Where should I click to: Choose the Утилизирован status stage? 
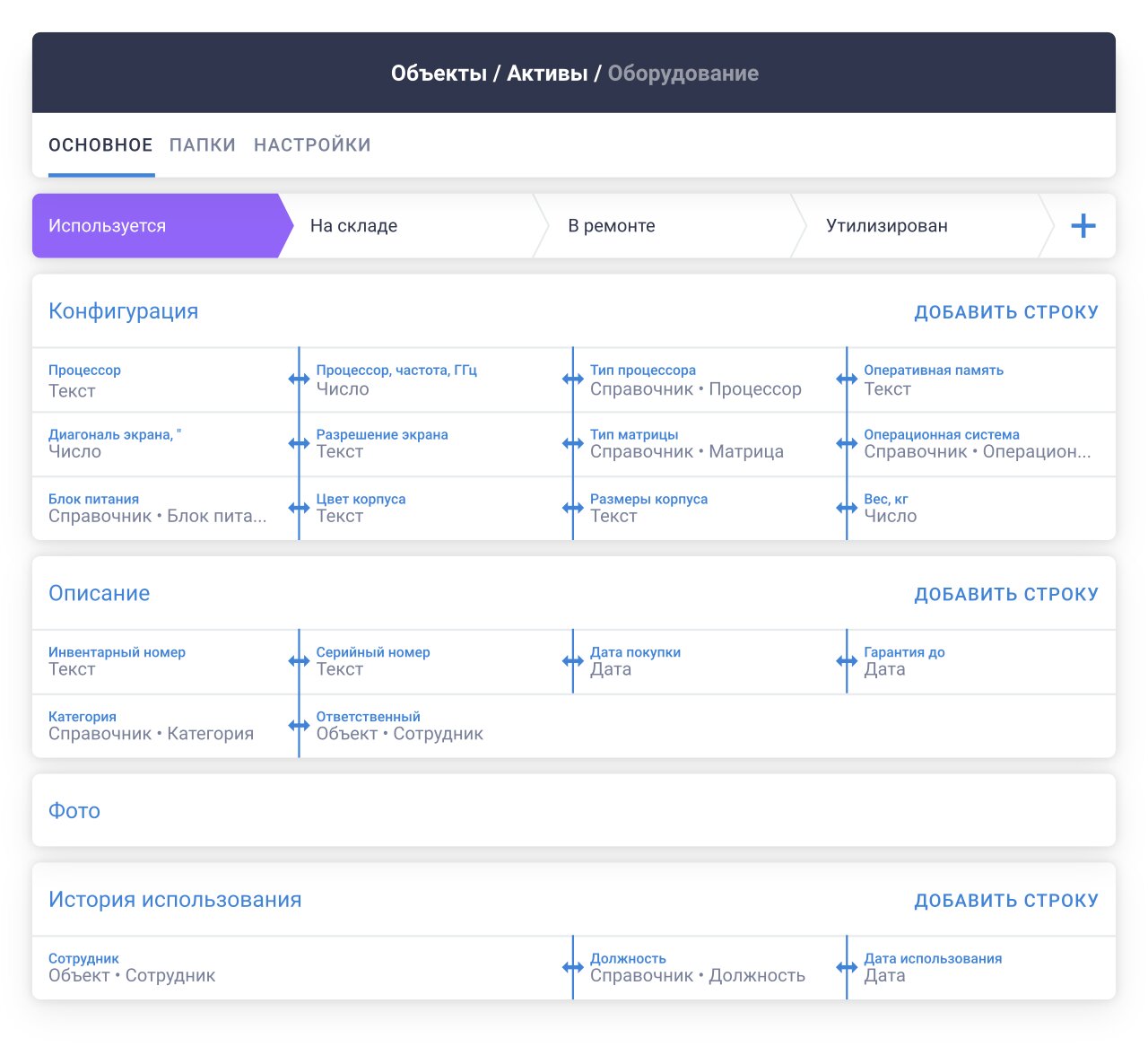(886, 226)
